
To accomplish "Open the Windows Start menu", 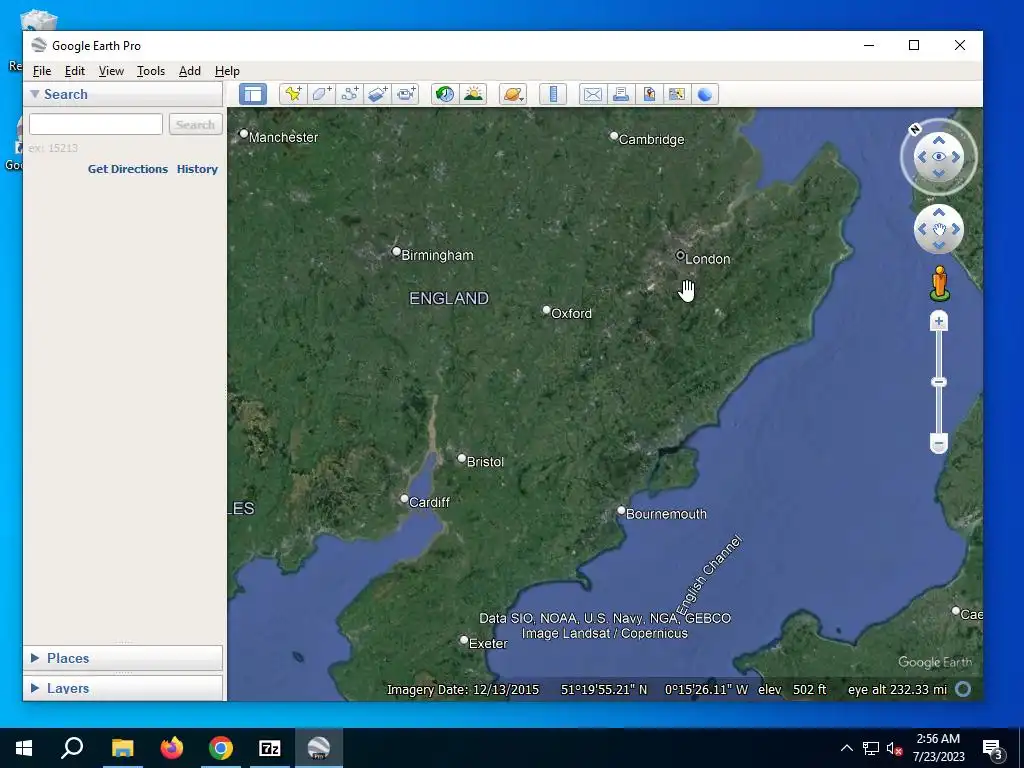I will (x=24, y=748).
